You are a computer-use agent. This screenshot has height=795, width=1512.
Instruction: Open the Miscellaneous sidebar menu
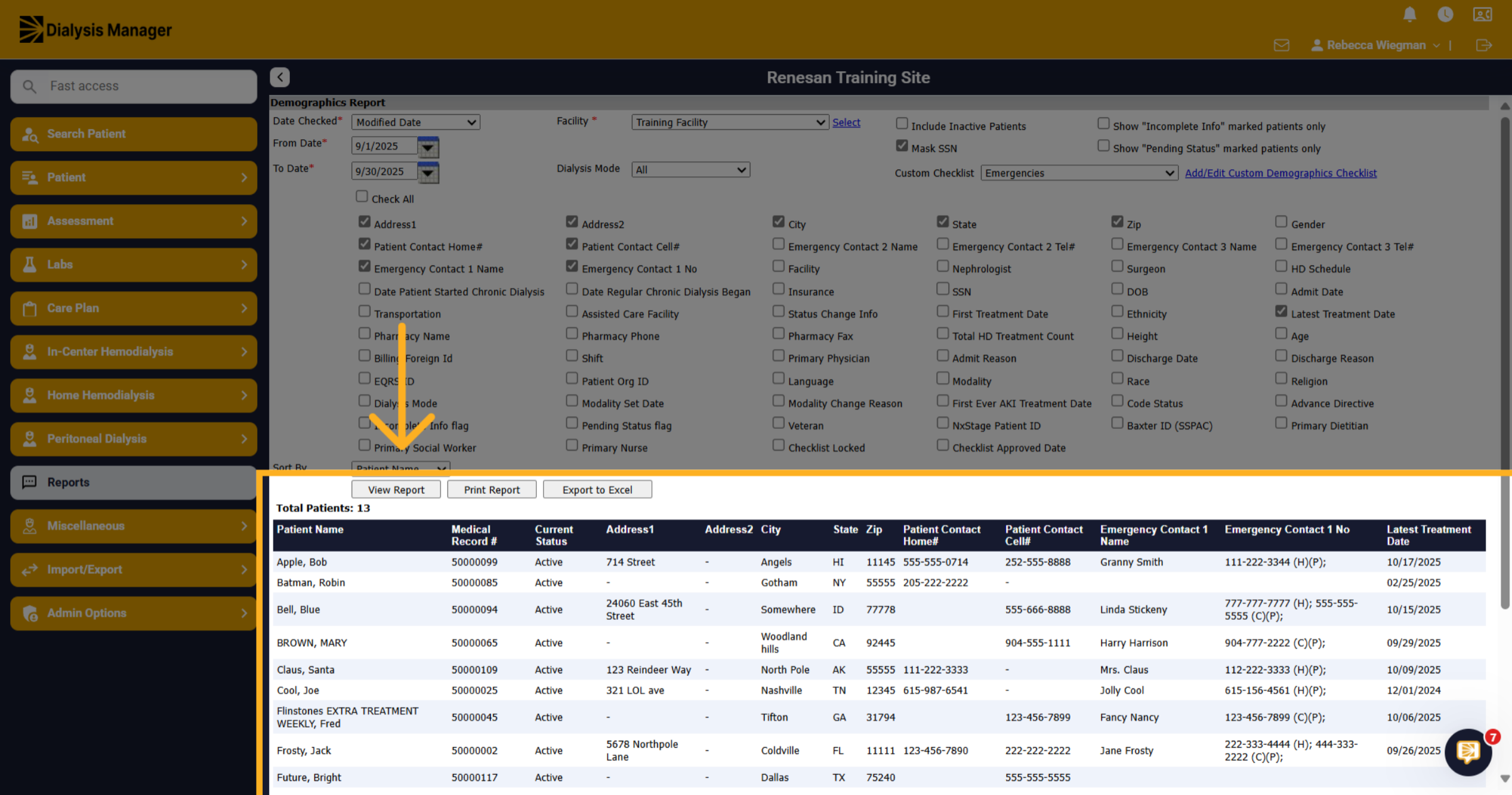pos(134,526)
